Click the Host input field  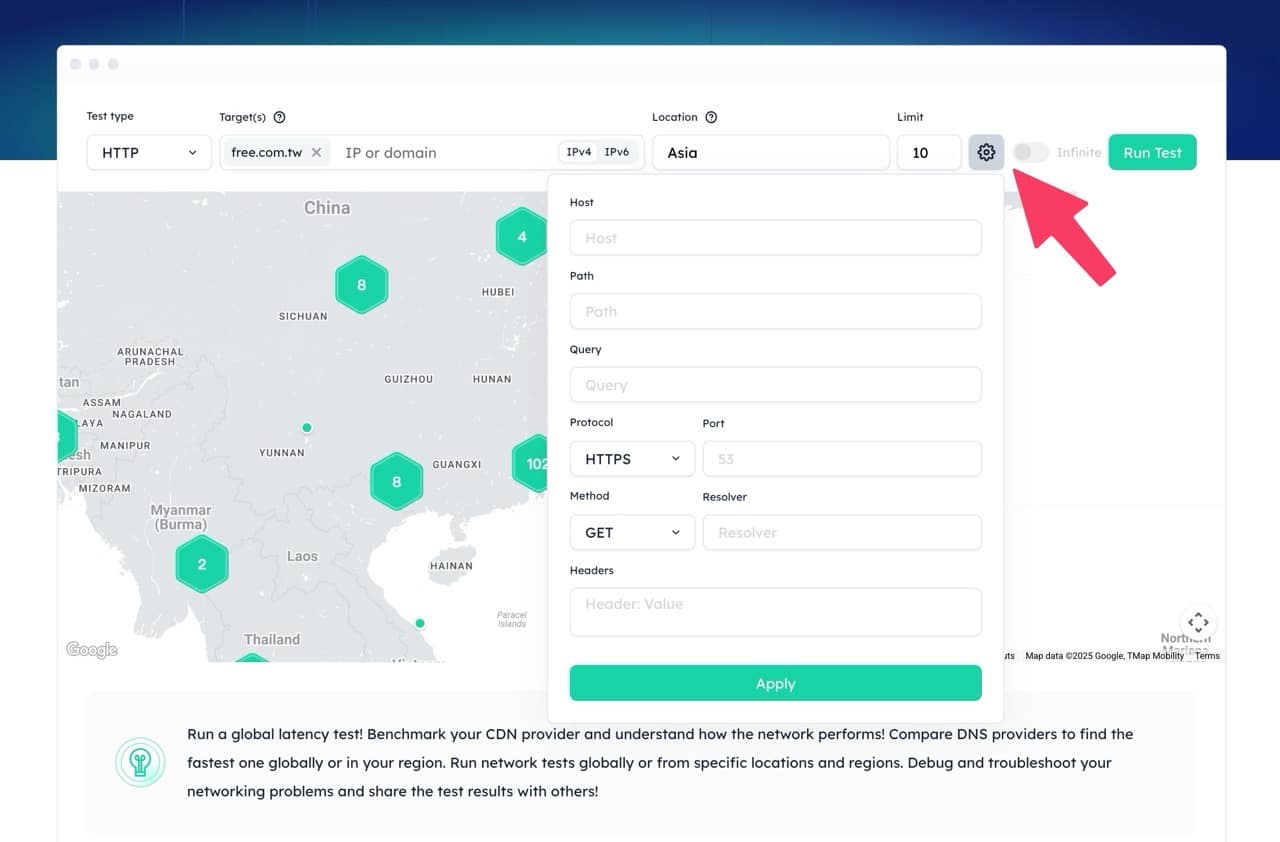775,238
